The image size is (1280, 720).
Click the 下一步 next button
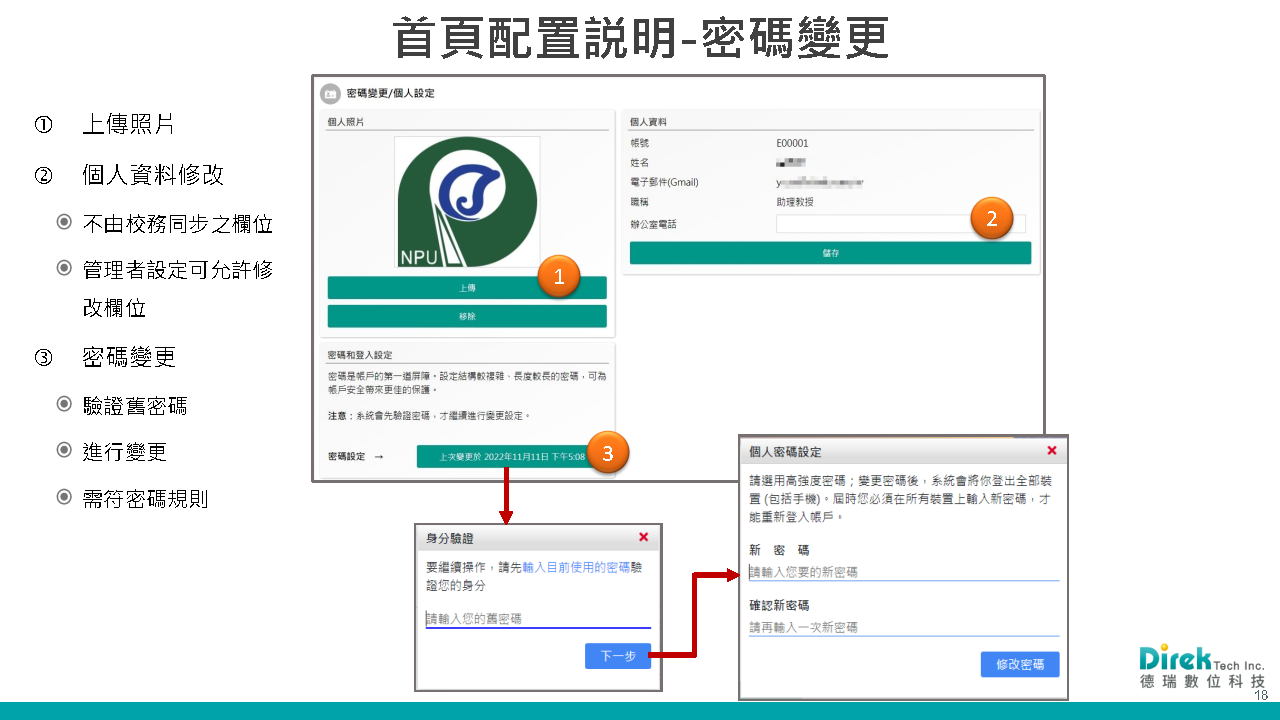point(617,656)
